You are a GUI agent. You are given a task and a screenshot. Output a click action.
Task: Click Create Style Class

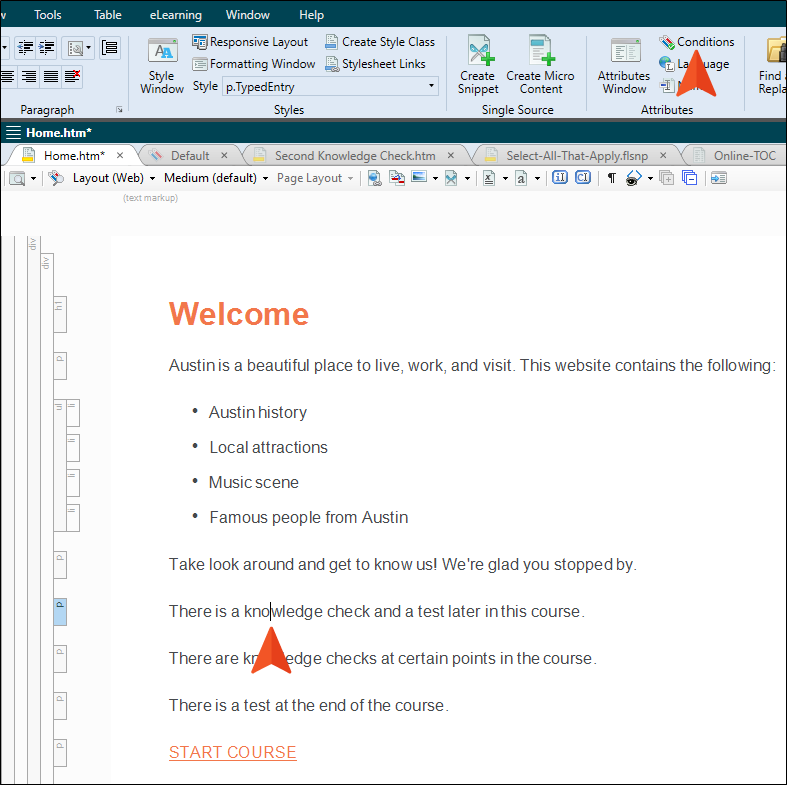click(x=379, y=42)
